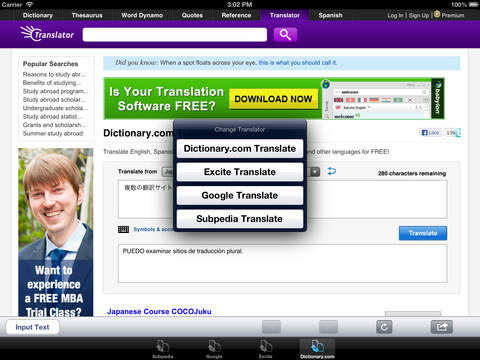Select Dictionary.com tab at the bottom bar
This screenshot has height=360, width=480.
tap(317, 349)
